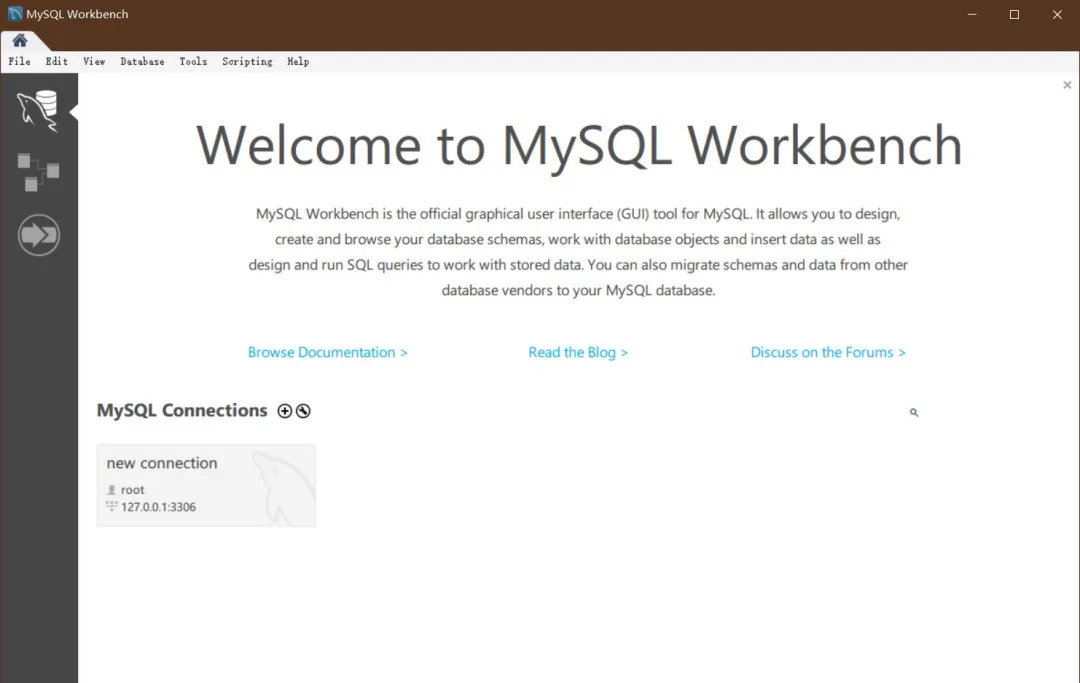The width and height of the screenshot is (1080, 683).
Task: Launch the Migration wizard from the sidebar
Action: click(39, 235)
